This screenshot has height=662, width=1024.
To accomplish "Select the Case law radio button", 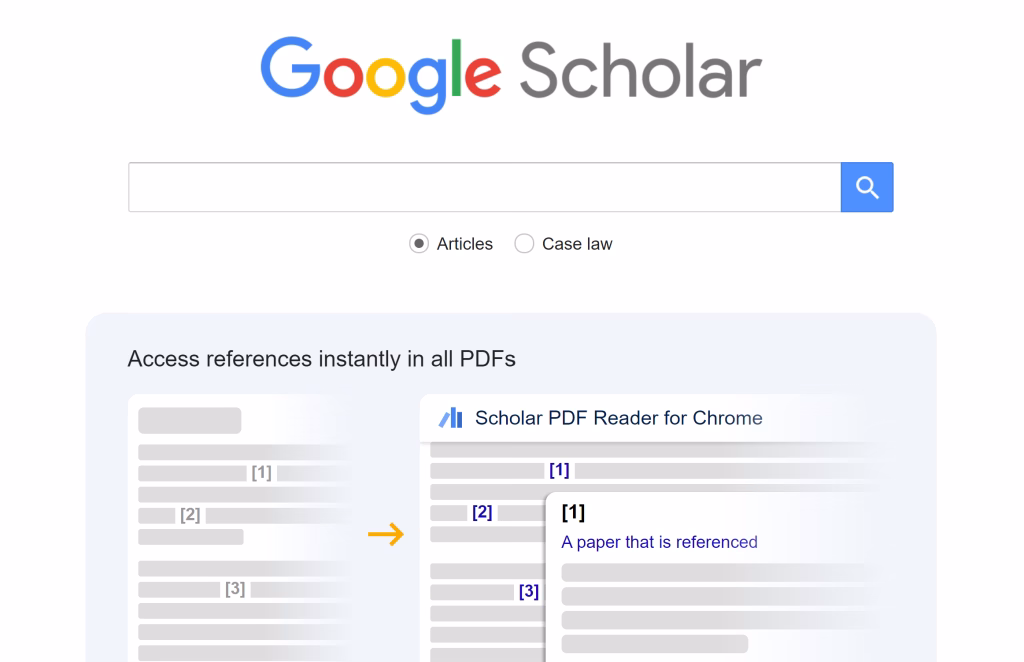I will [x=524, y=243].
